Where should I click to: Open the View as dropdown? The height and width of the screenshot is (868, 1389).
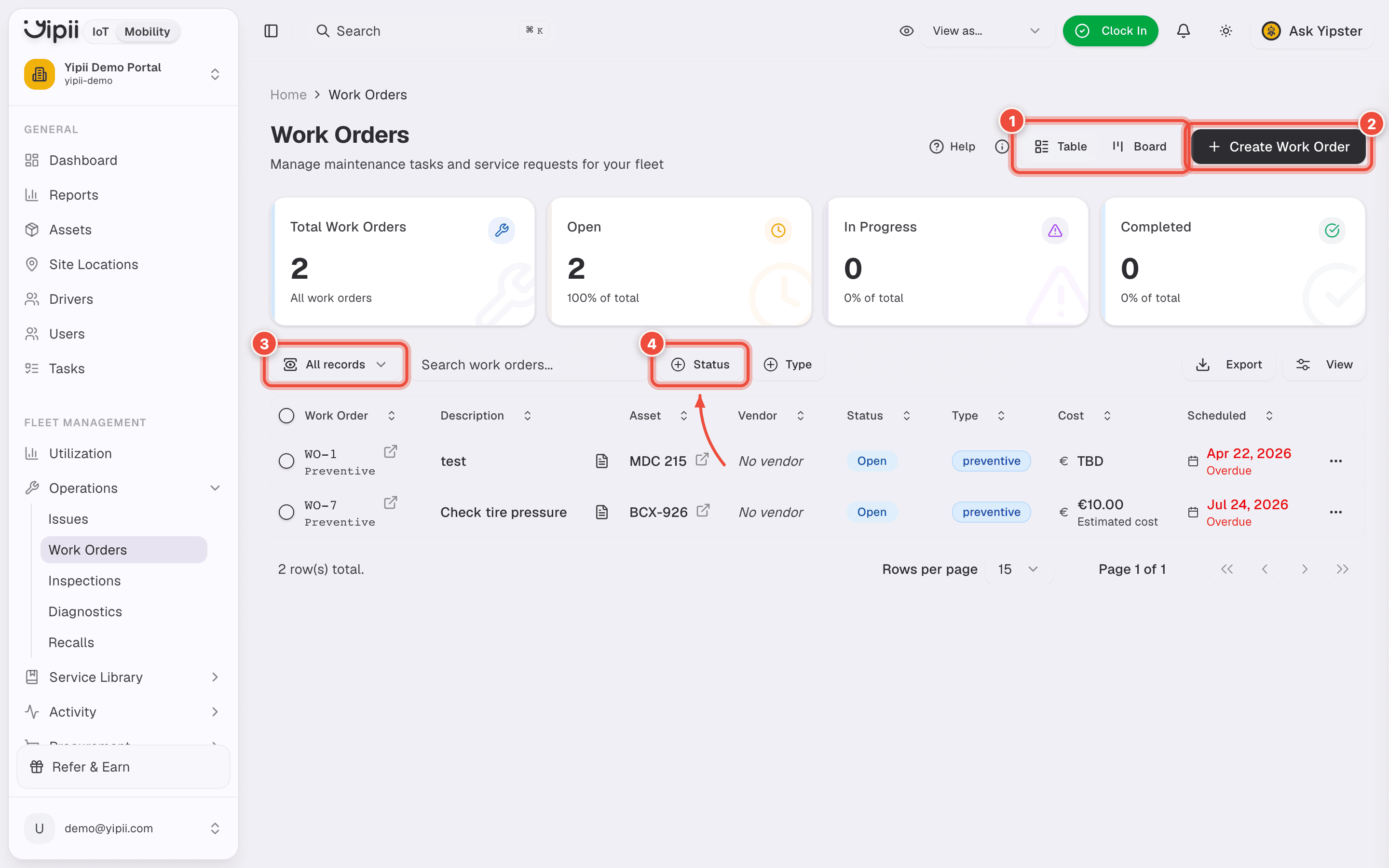click(x=986, y=31)
